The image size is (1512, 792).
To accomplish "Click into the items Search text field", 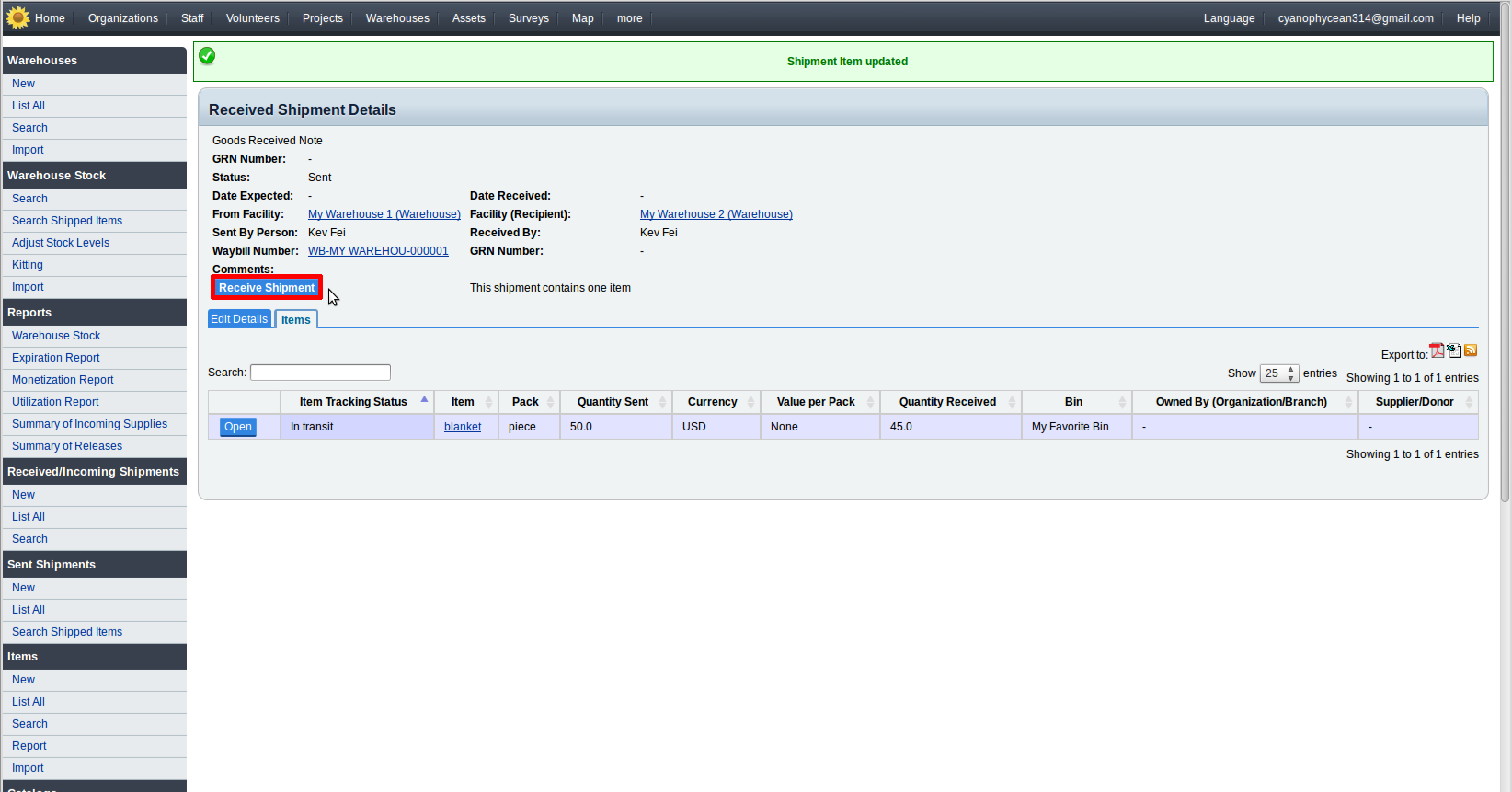I will coord(320,373).
